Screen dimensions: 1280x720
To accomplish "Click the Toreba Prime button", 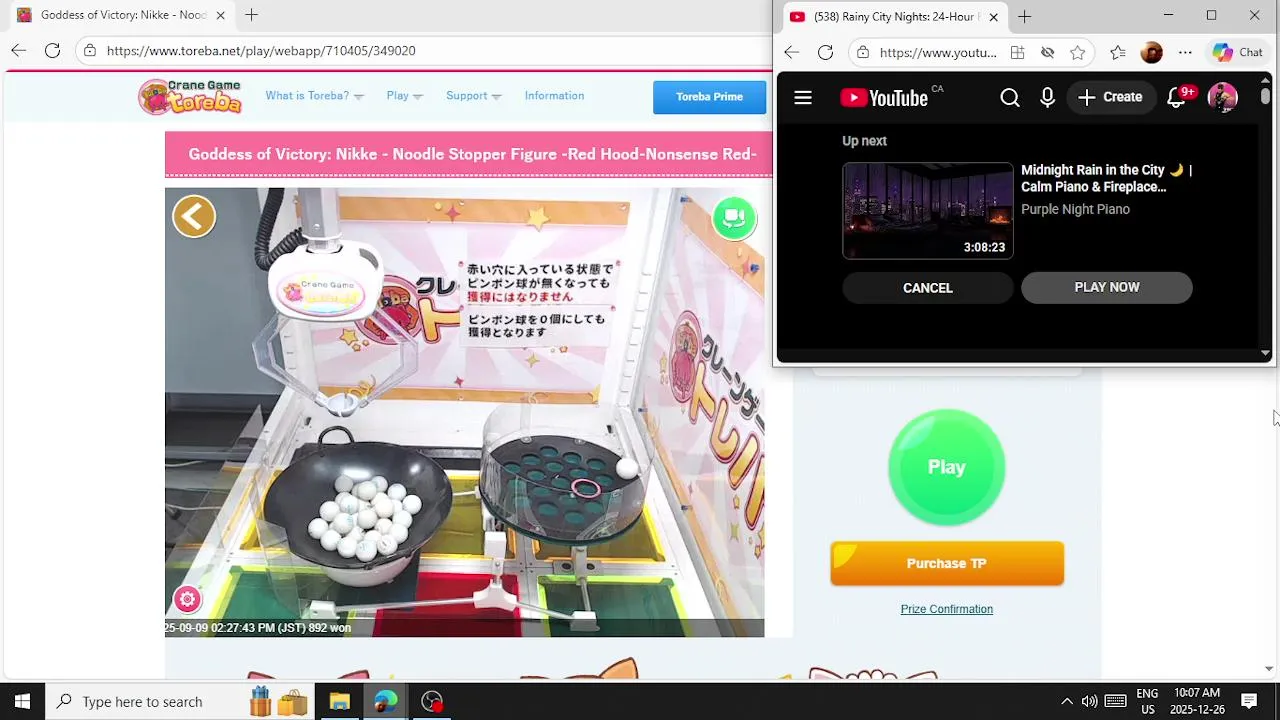I will coord(709,97).
